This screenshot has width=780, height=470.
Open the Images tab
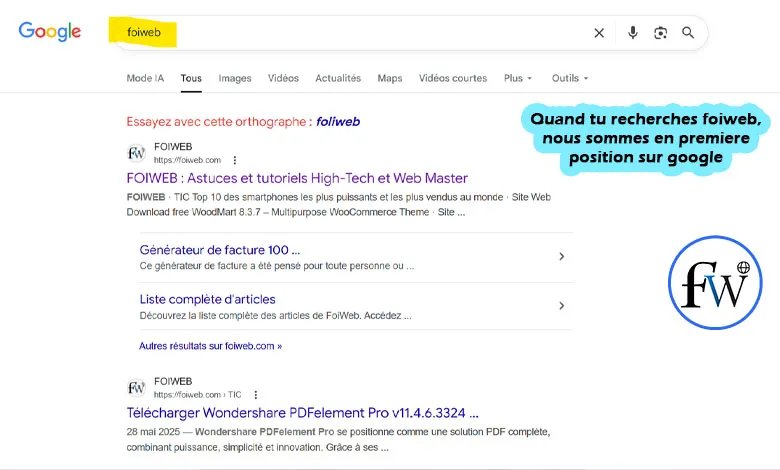(235, 78)
